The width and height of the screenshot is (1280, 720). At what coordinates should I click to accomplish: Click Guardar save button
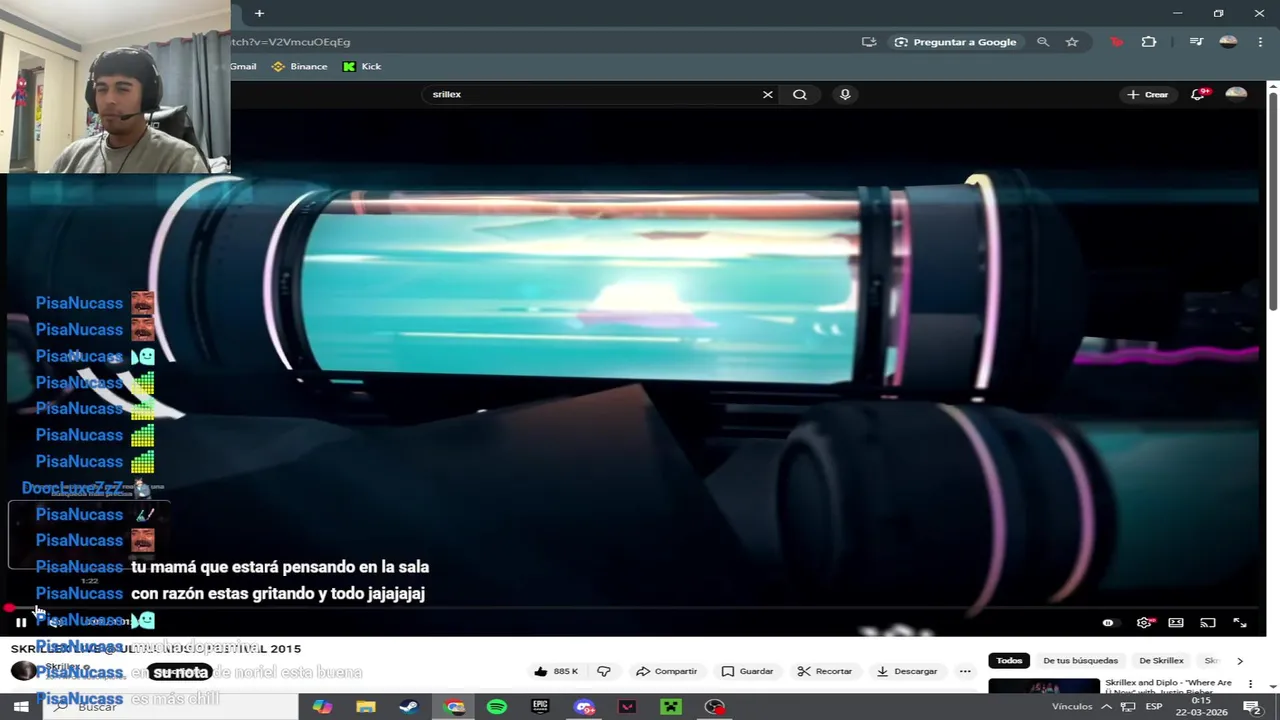747,671
